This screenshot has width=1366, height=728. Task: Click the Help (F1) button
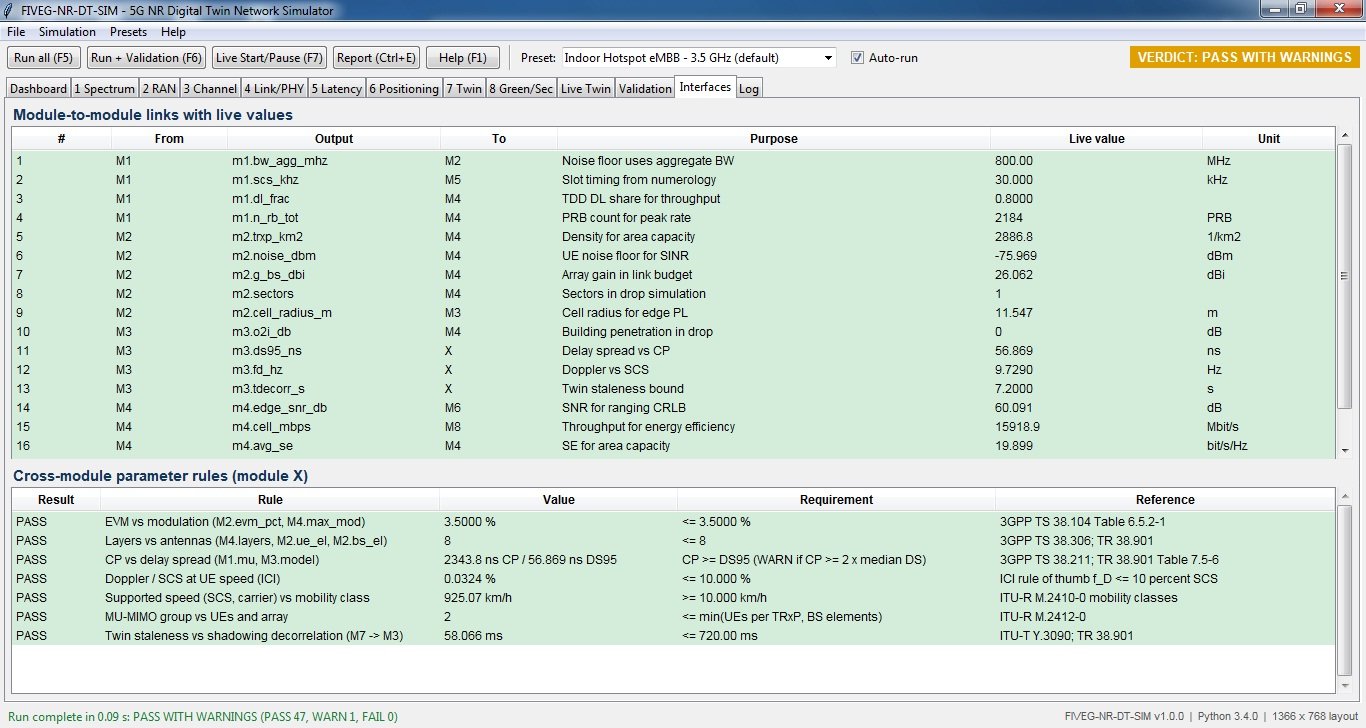463,58
